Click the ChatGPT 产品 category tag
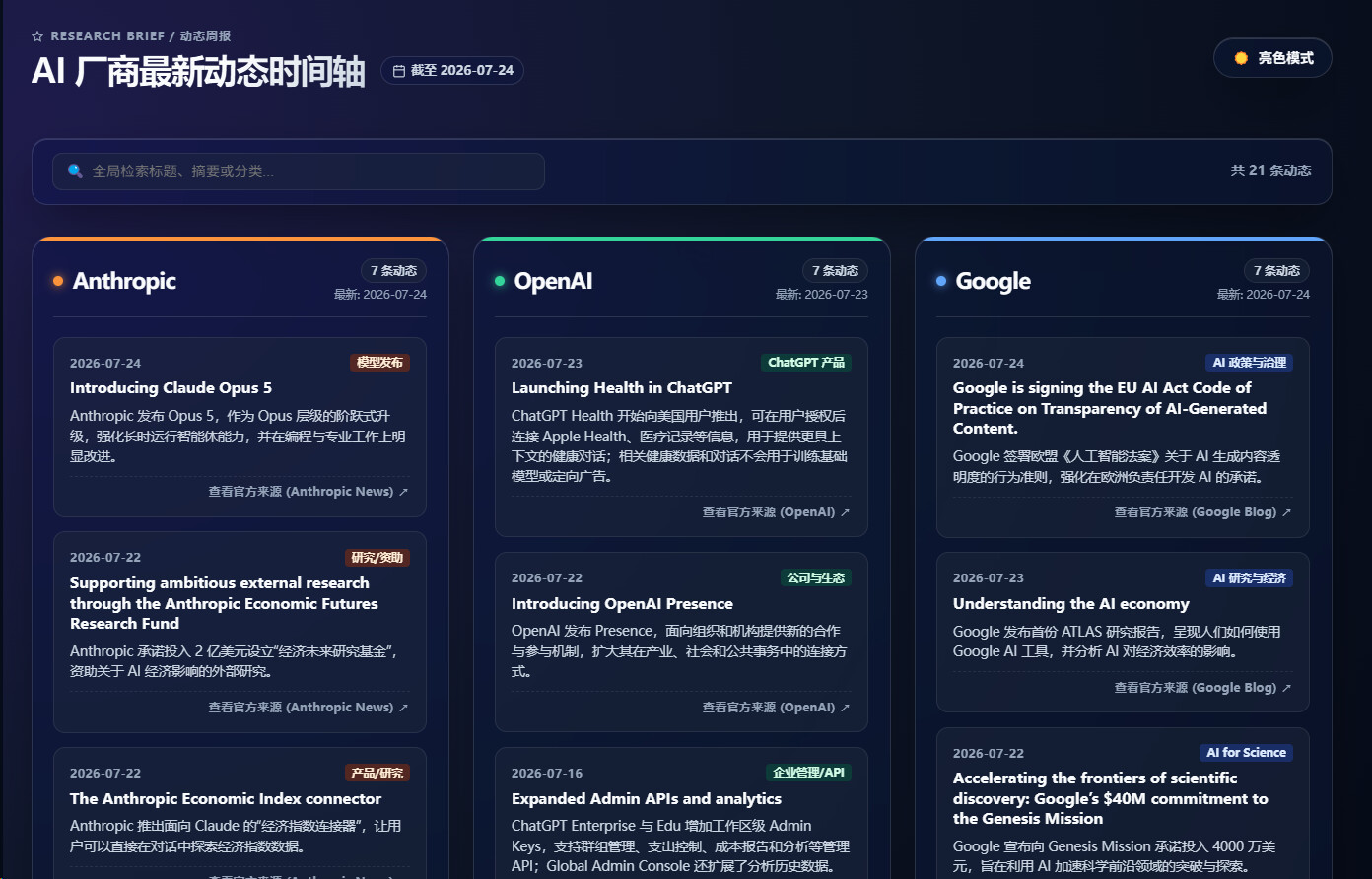 806,363
